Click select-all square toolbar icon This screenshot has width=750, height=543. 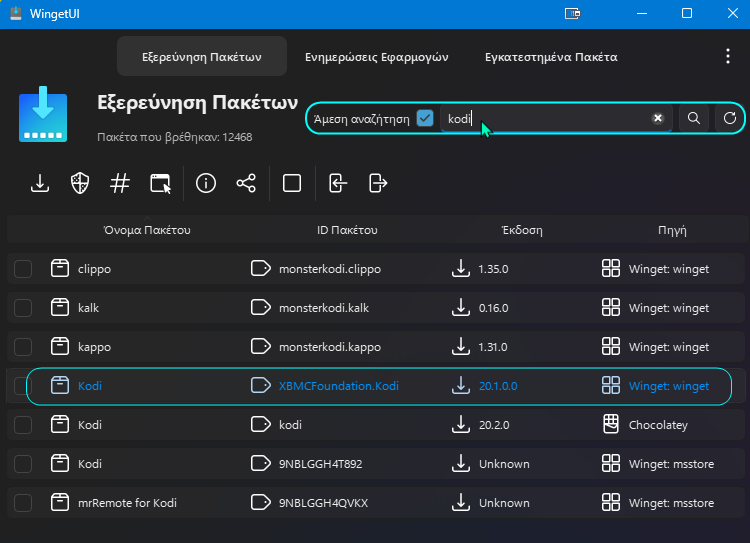click(292, 183)
